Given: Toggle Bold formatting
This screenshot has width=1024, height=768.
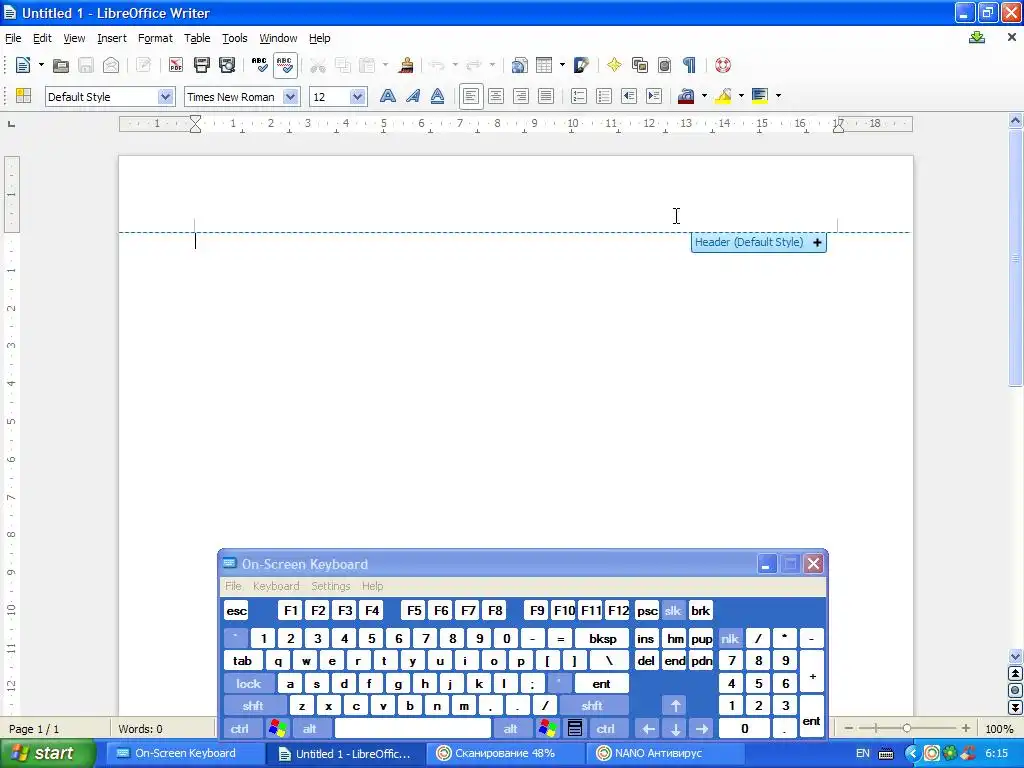Looking at the screenshot, I should coord(387,97).
